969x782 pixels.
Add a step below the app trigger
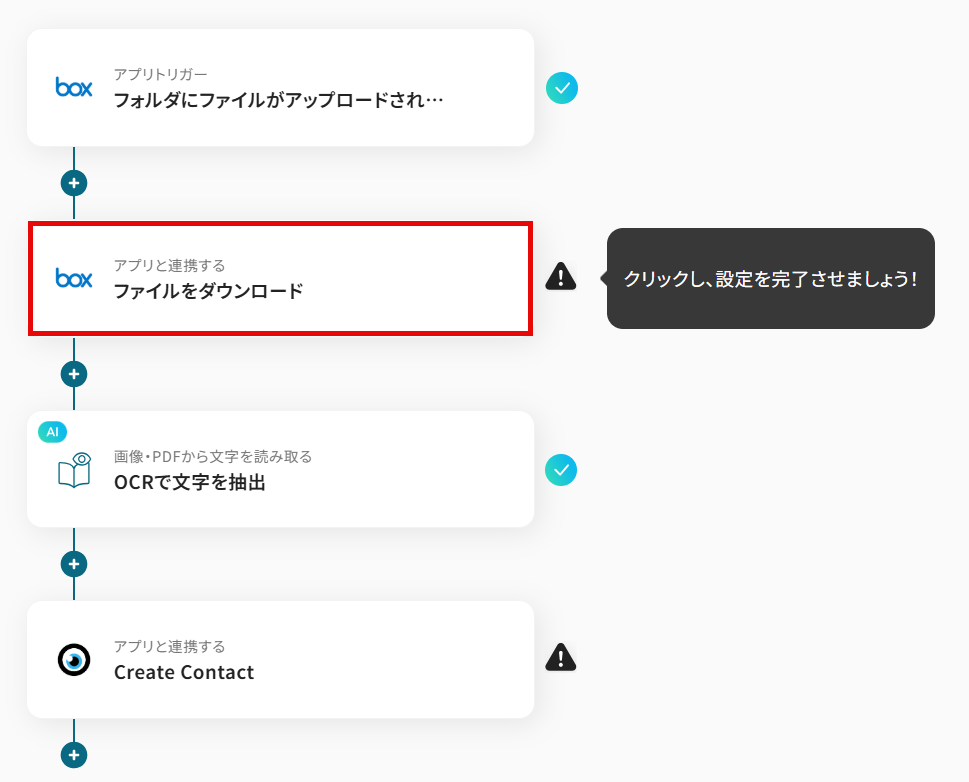point(74,183)
